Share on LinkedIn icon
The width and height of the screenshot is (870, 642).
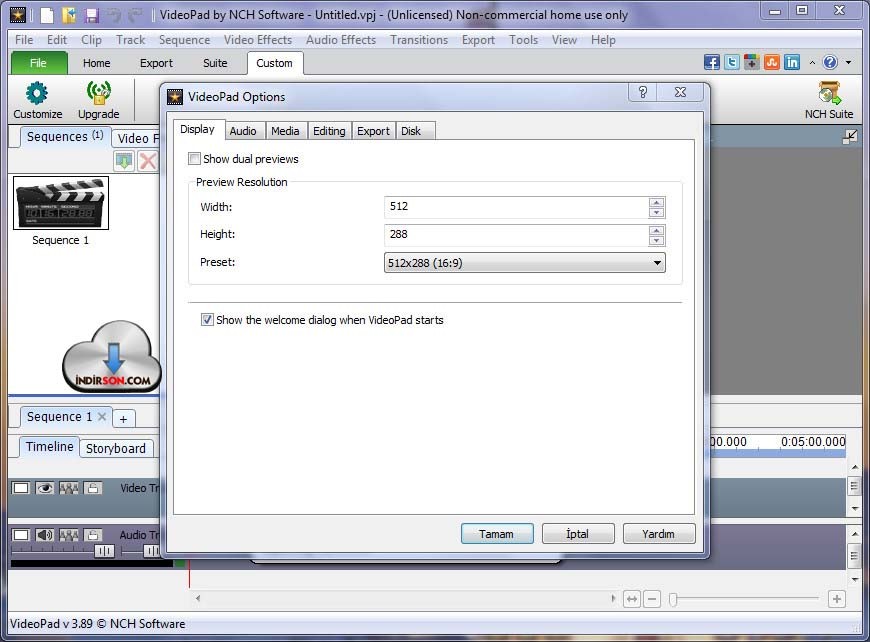792,62
